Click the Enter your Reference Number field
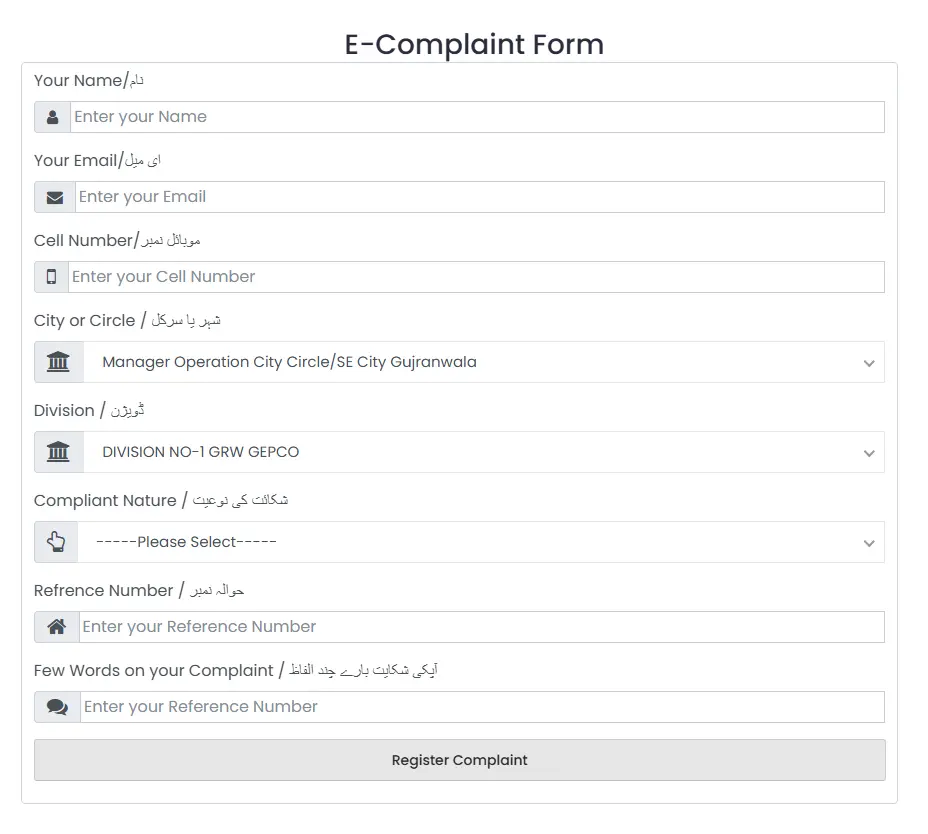 (x=480, y=627)
